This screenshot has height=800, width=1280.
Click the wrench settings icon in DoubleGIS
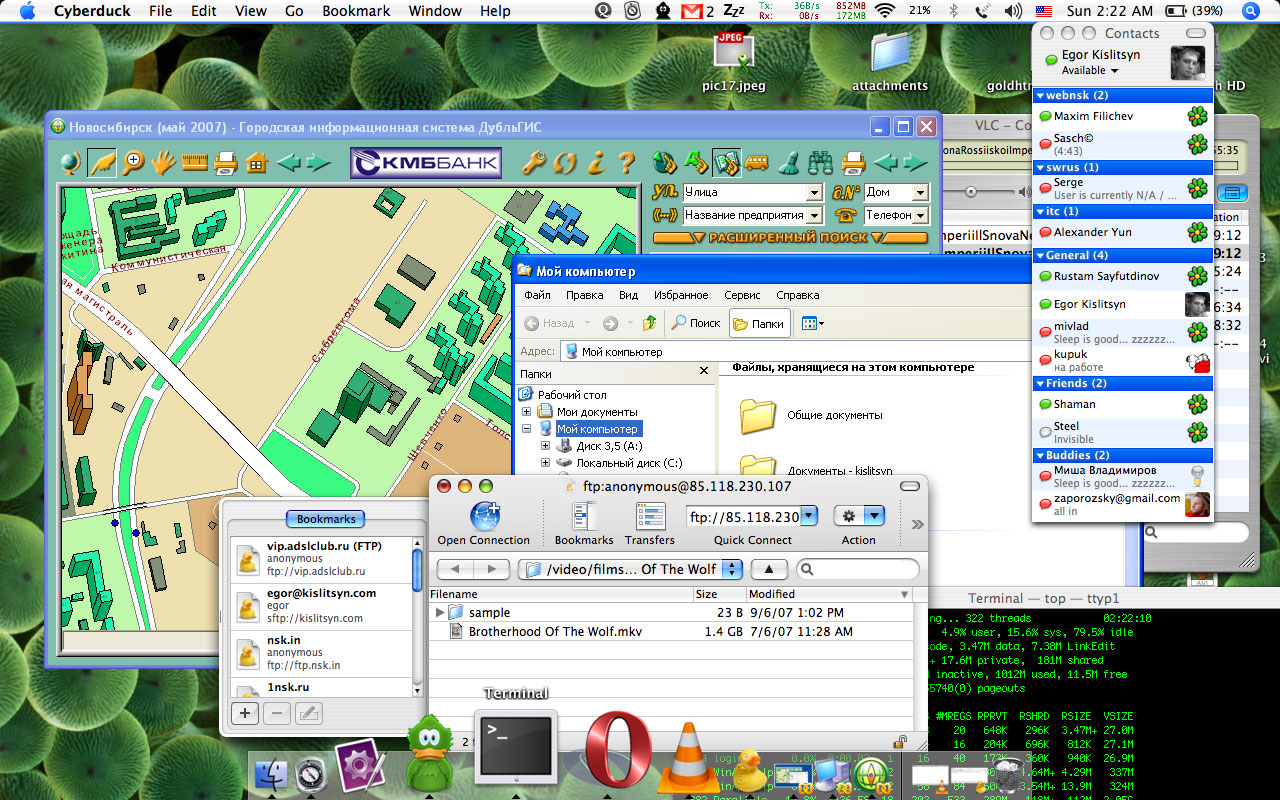(x=534, y=162)
